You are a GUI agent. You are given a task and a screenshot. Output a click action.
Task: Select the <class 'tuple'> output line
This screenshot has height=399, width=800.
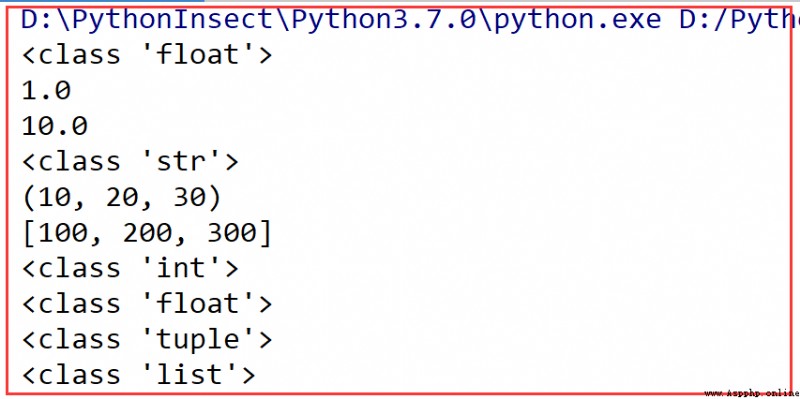pos(147,340)
